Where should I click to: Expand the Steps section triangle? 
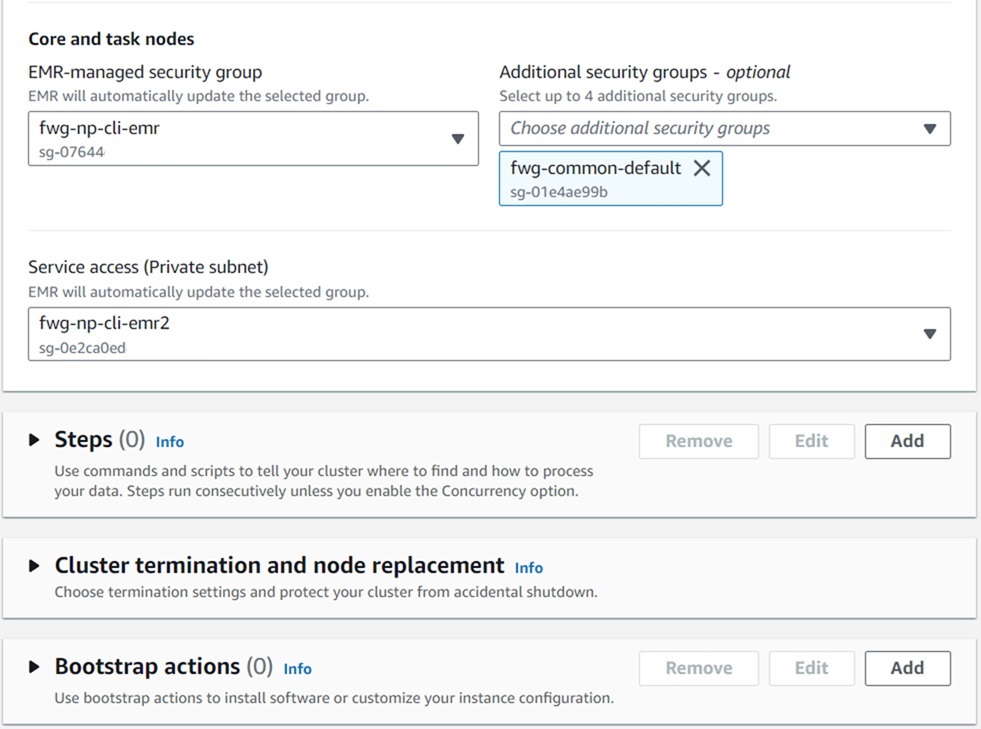coord(35,440)
